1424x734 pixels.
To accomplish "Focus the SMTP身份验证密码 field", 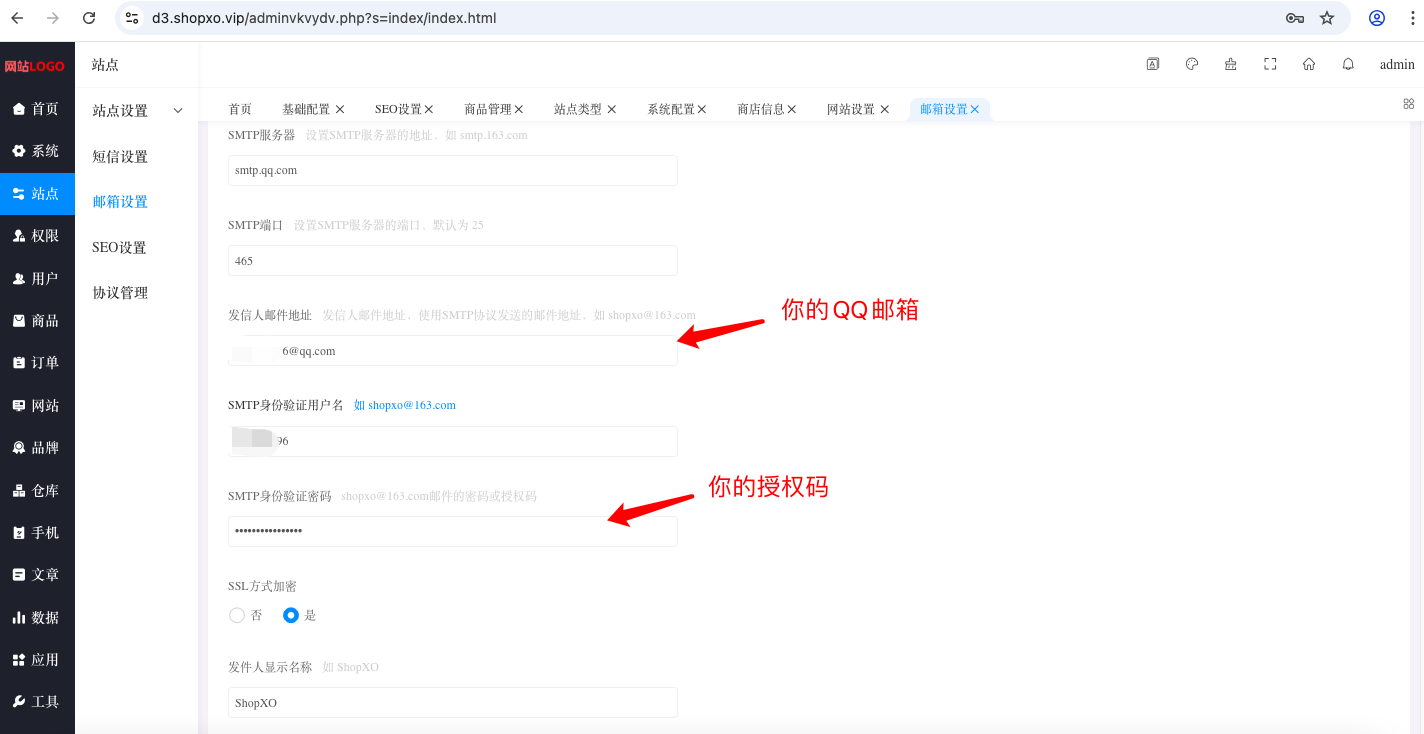I will 453,531.
